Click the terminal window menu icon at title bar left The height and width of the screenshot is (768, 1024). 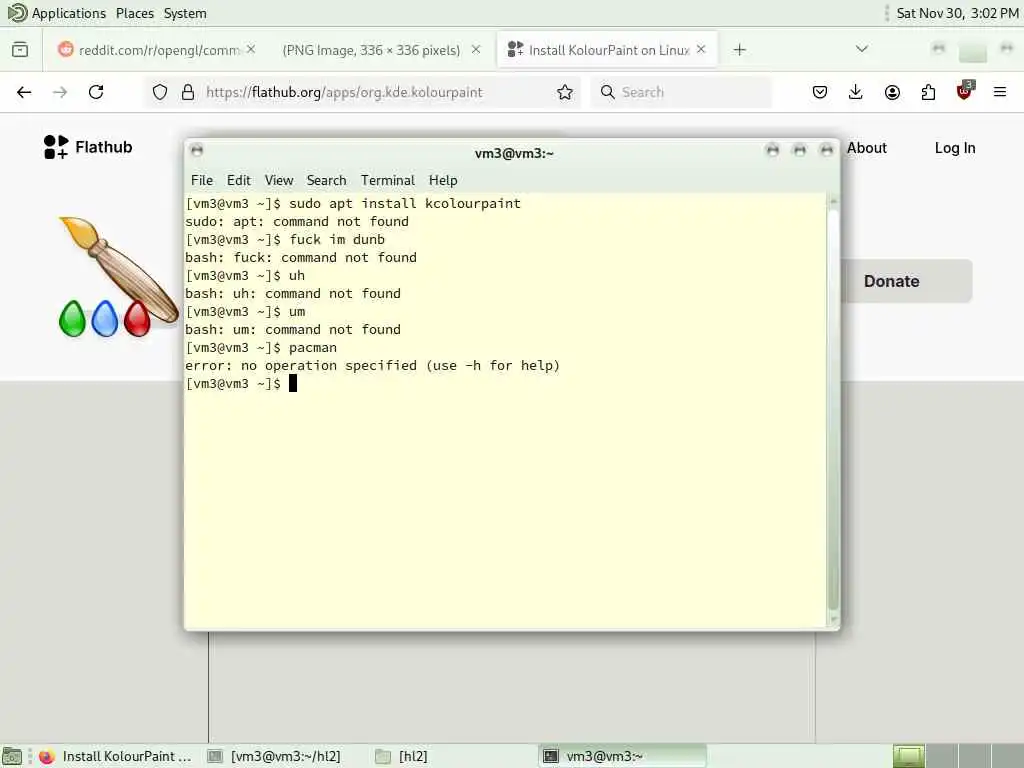point(197,150)
